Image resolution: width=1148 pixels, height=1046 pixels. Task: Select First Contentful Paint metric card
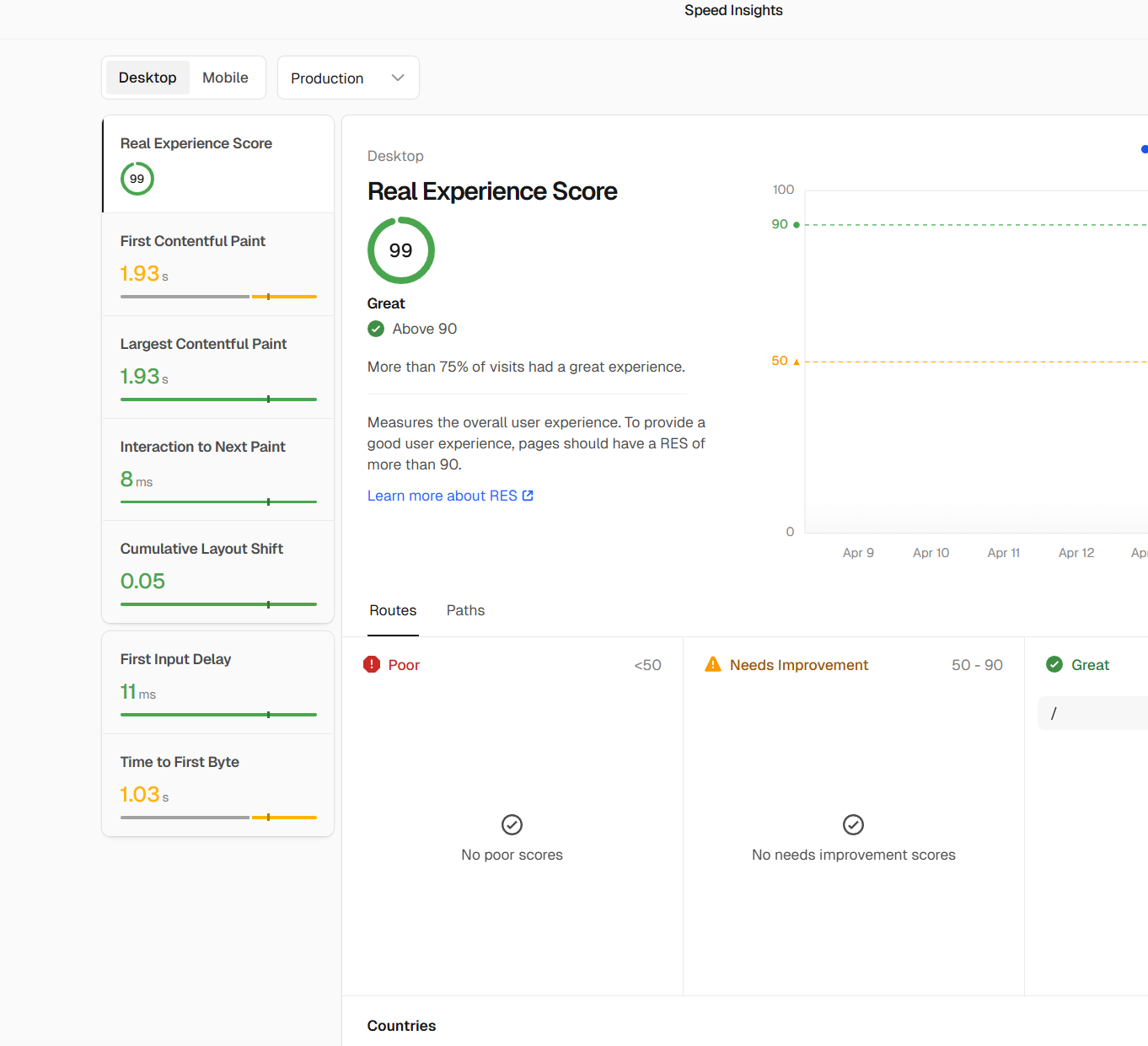click(217, 264)
